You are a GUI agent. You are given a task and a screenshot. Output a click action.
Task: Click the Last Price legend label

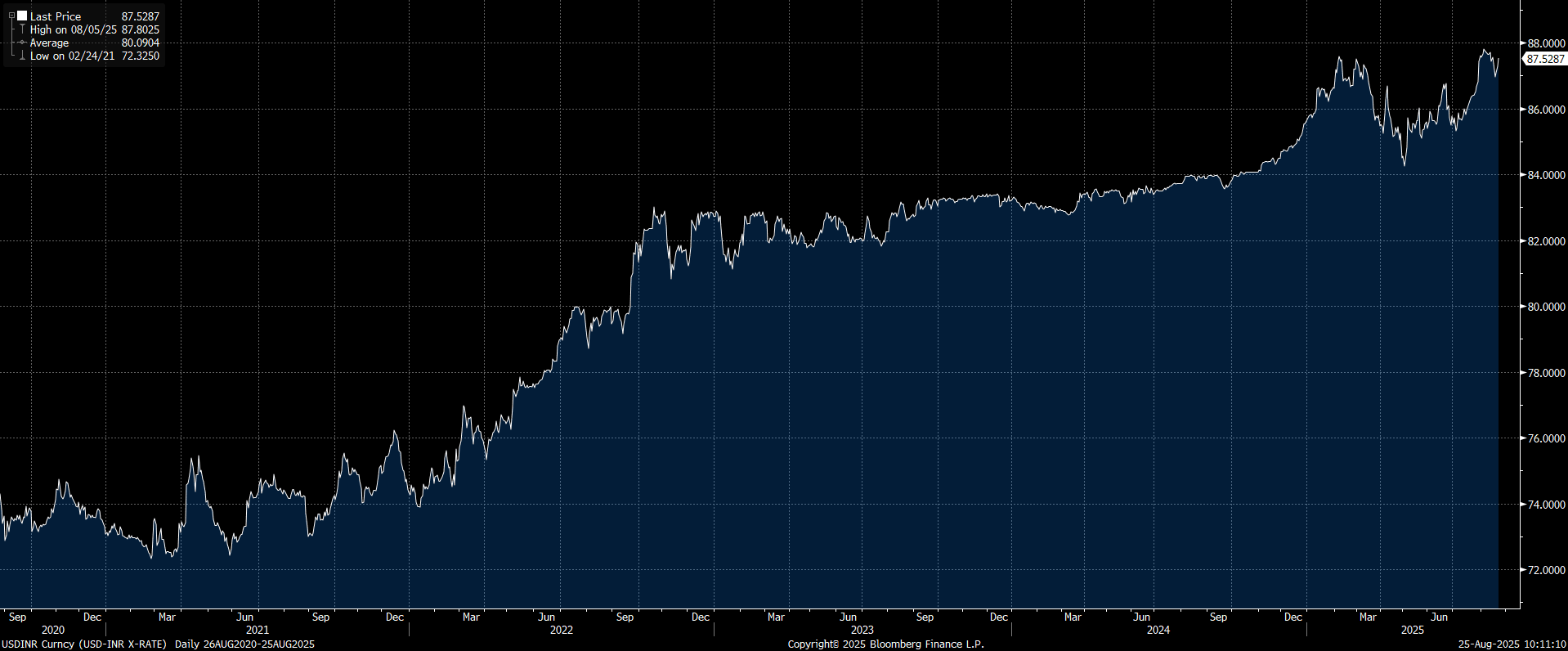[56, 16]
